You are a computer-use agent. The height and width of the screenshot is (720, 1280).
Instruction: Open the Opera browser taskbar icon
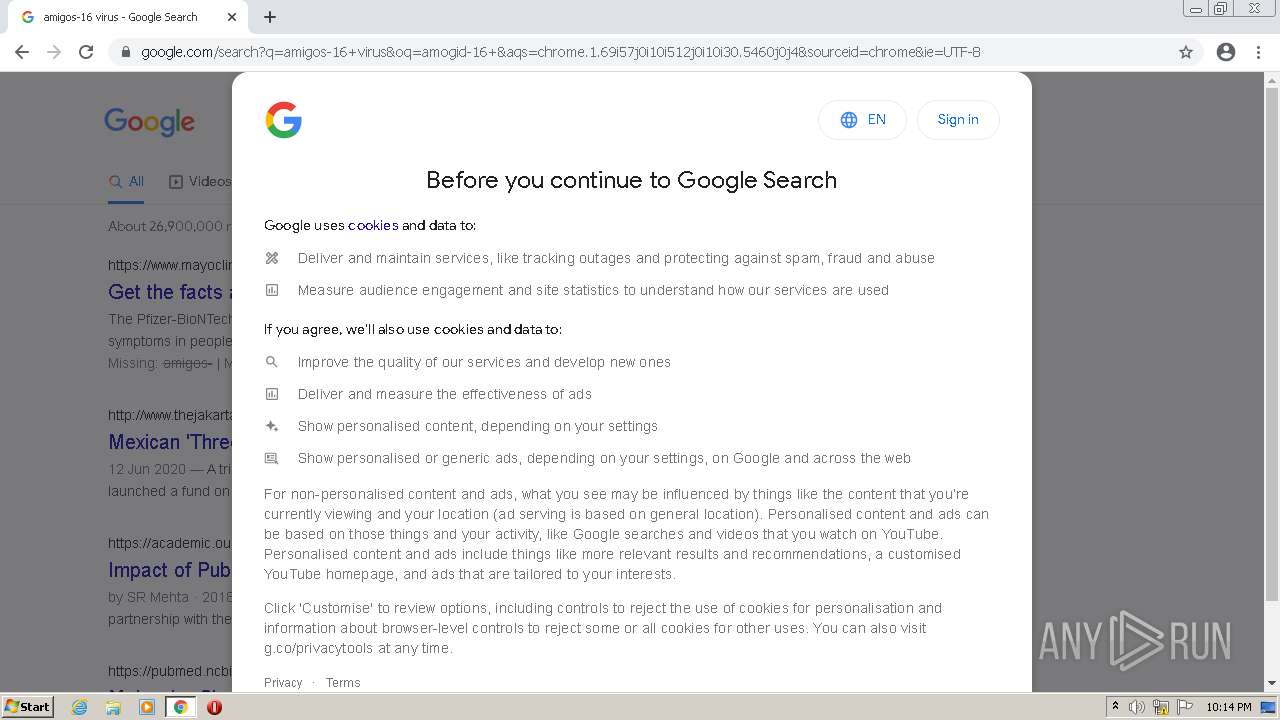214,707
